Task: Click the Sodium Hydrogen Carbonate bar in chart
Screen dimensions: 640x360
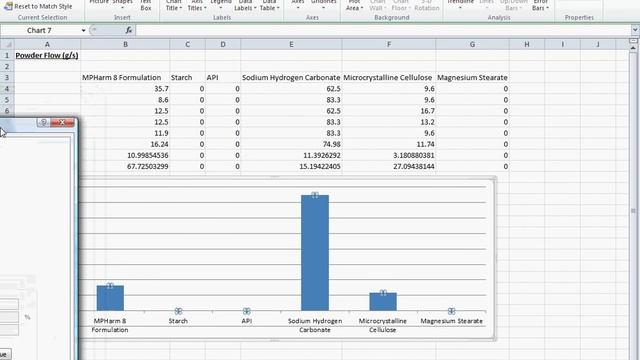Action: [315, 253]
